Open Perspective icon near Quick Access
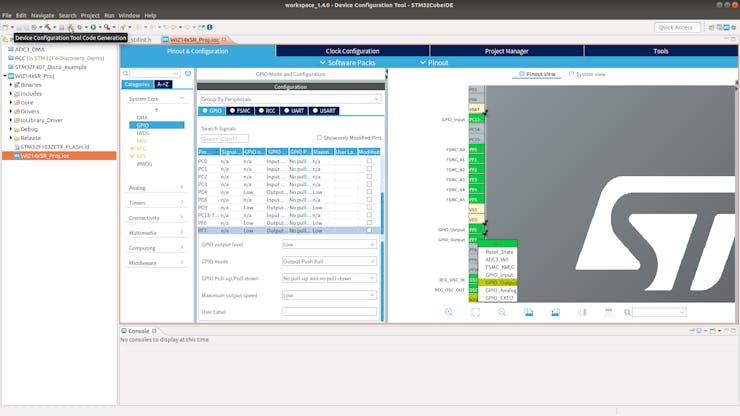Viewport: 740px width, 416px height. coord(711,27)
